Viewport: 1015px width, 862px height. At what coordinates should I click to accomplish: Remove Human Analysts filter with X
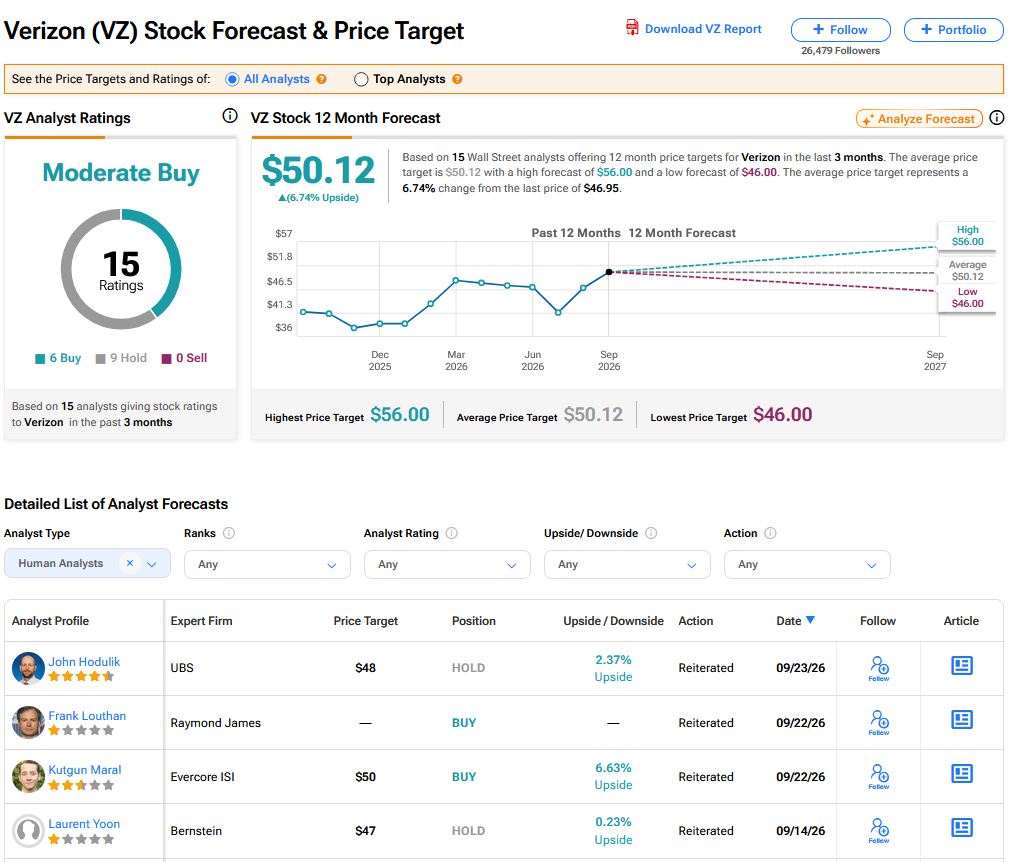[x=130, y=563]
